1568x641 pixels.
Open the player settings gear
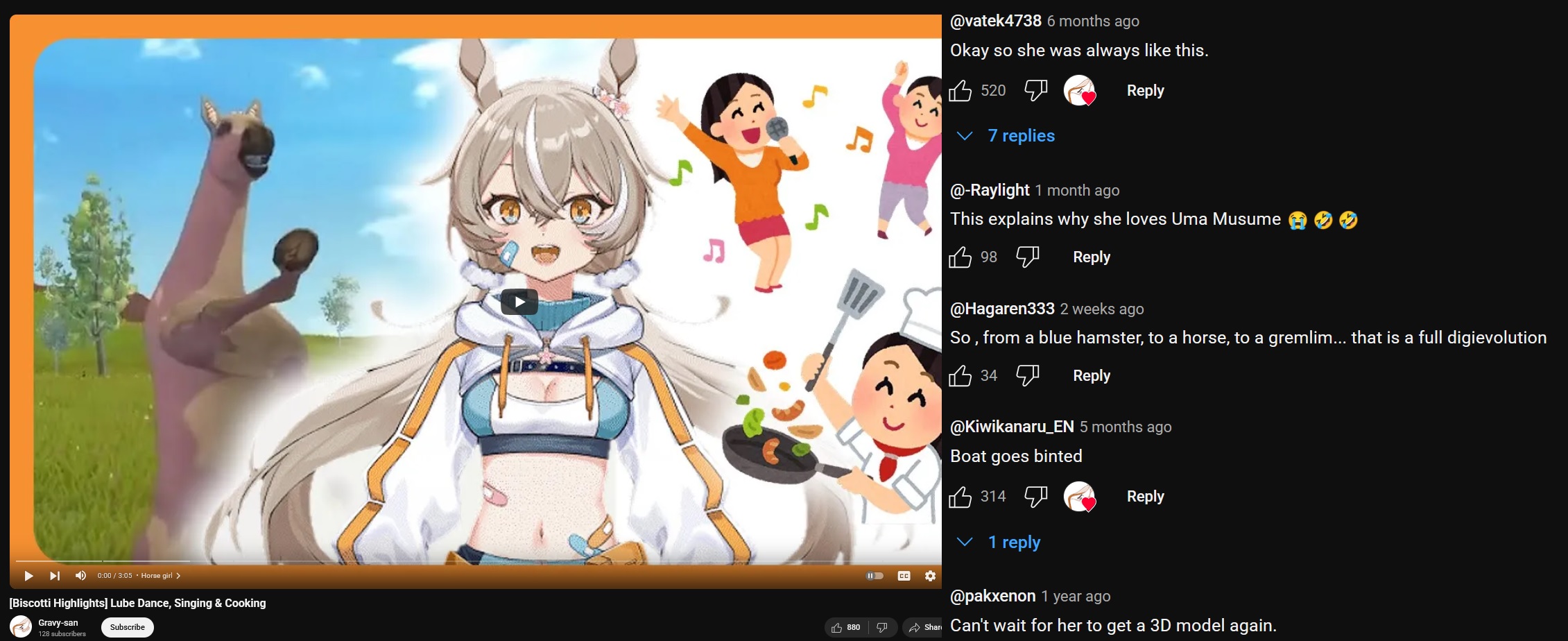tap(931, 576)
